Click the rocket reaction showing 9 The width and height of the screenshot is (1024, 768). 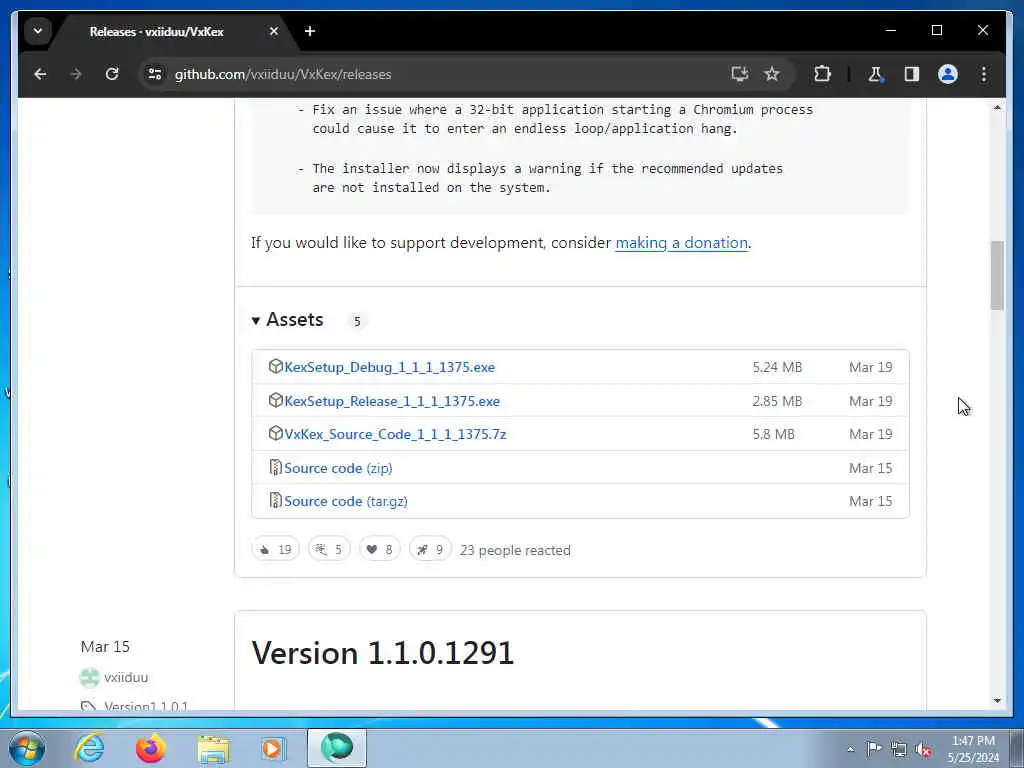click(430, 549)
